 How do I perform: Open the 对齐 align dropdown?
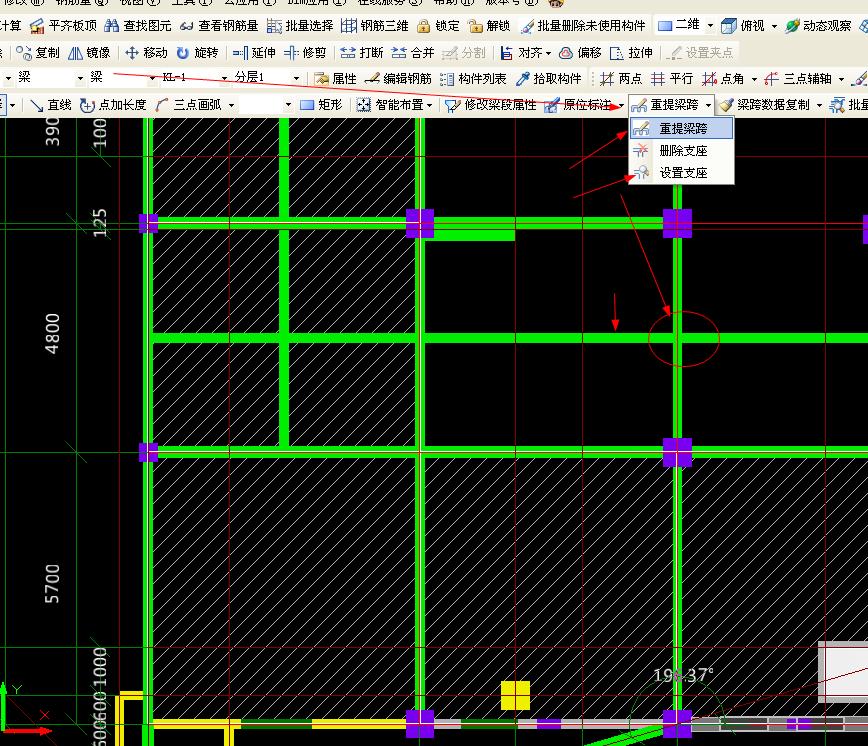[x=548, y=53]
